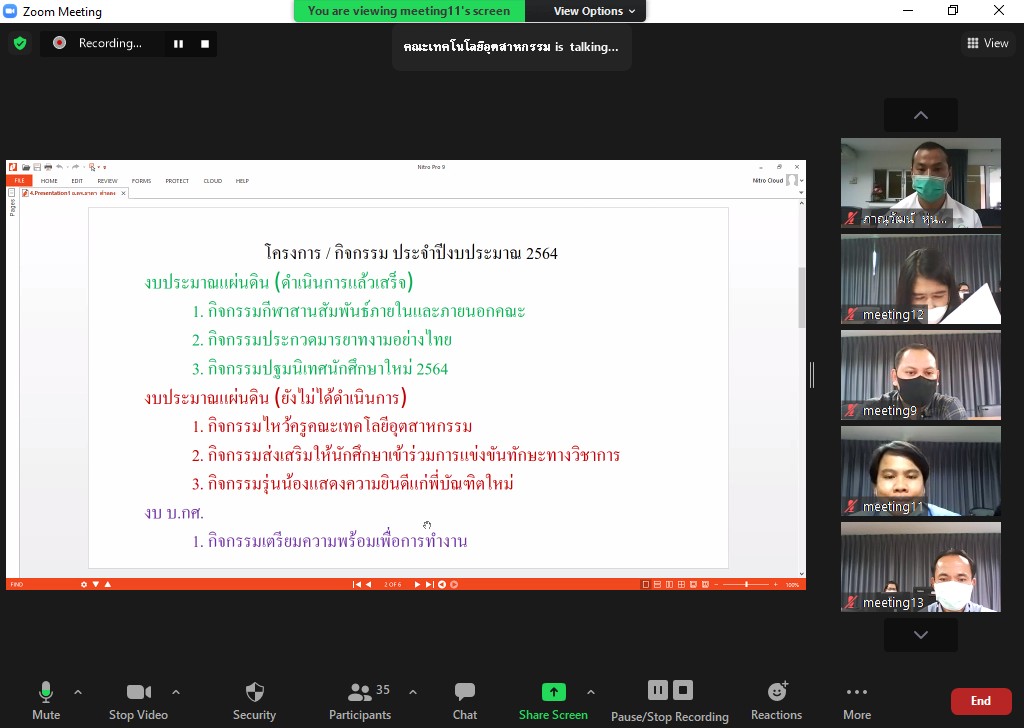Click the Nitro Pro EDIT tab
This screenshot has width=1024, height=728.
[x=77, y=181]
